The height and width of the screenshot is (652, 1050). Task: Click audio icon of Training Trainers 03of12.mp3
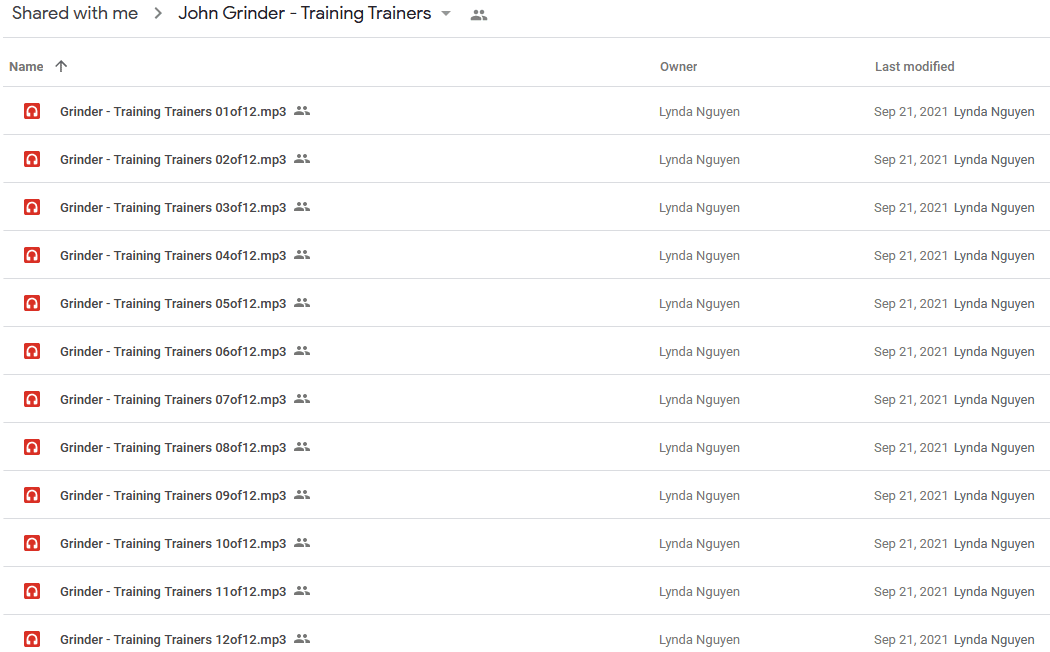(x=31, y=208)
